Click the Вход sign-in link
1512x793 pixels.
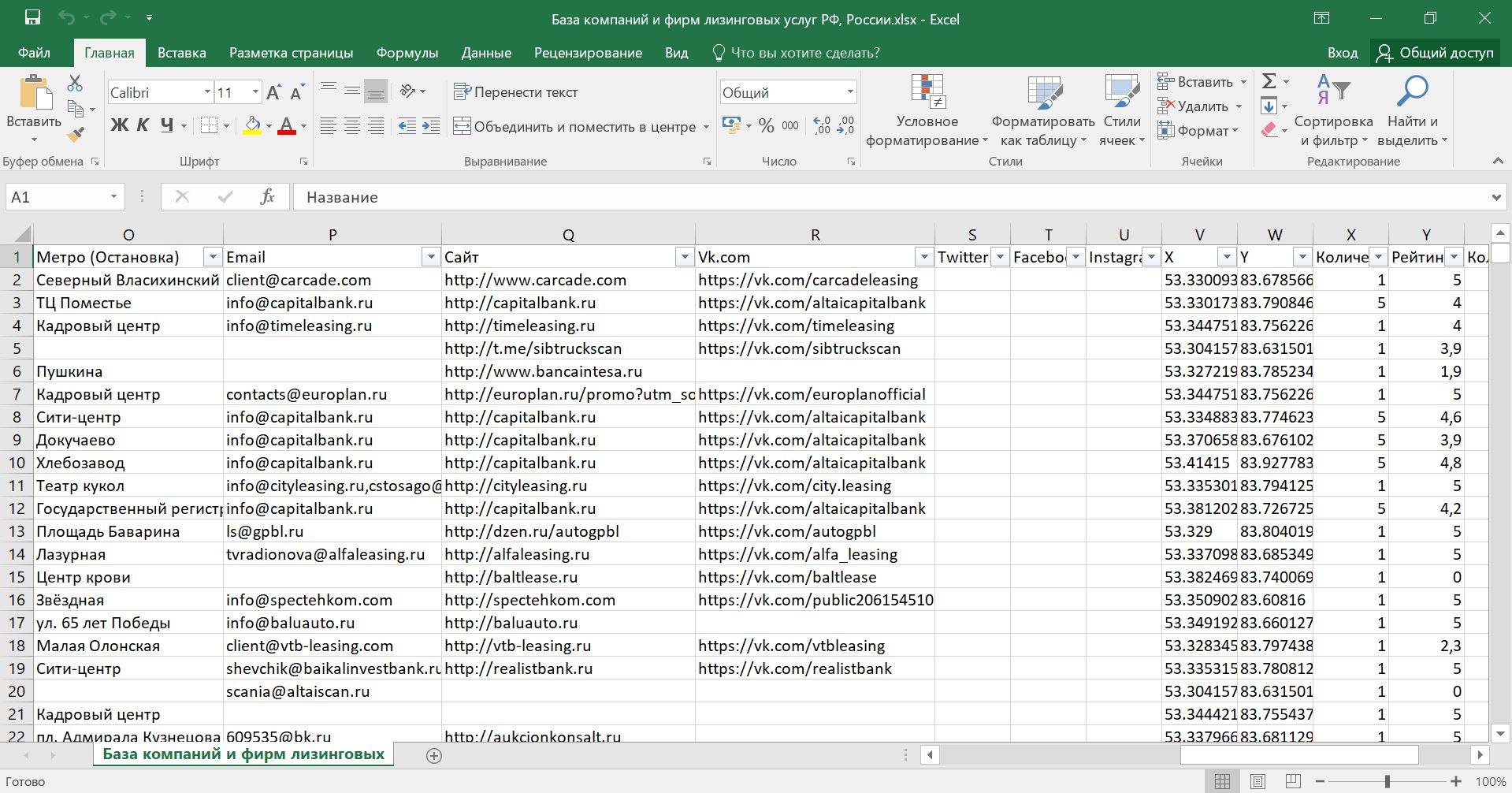pos(1342,53)
